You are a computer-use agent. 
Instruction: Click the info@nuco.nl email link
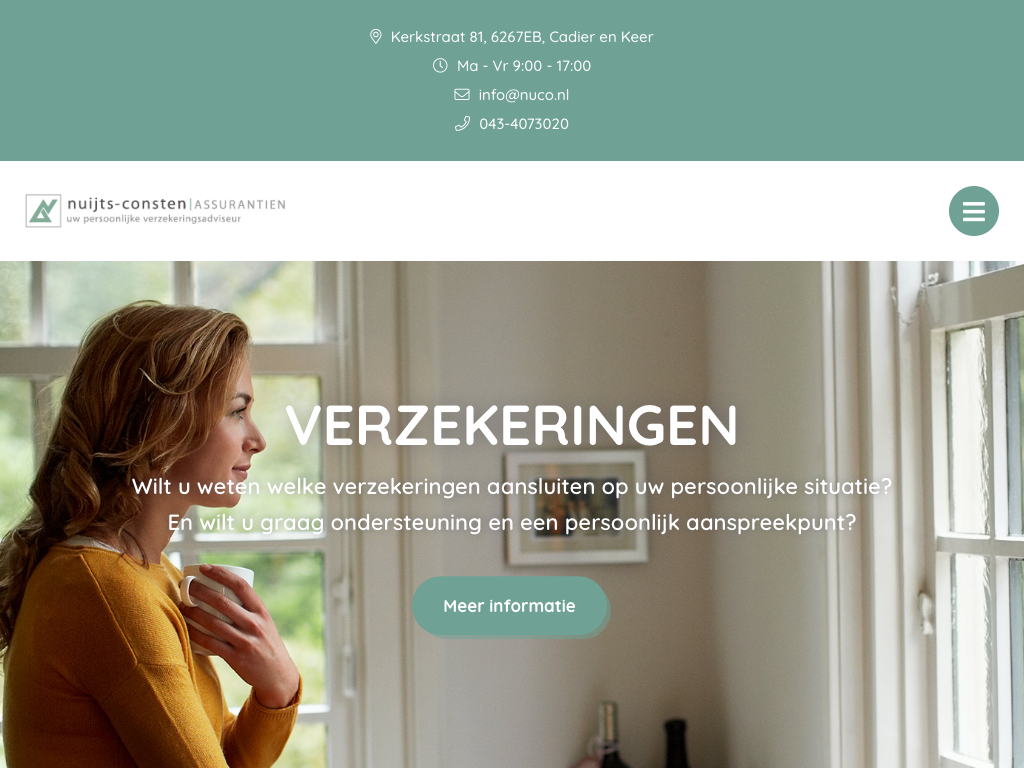(x=524, y=95)
